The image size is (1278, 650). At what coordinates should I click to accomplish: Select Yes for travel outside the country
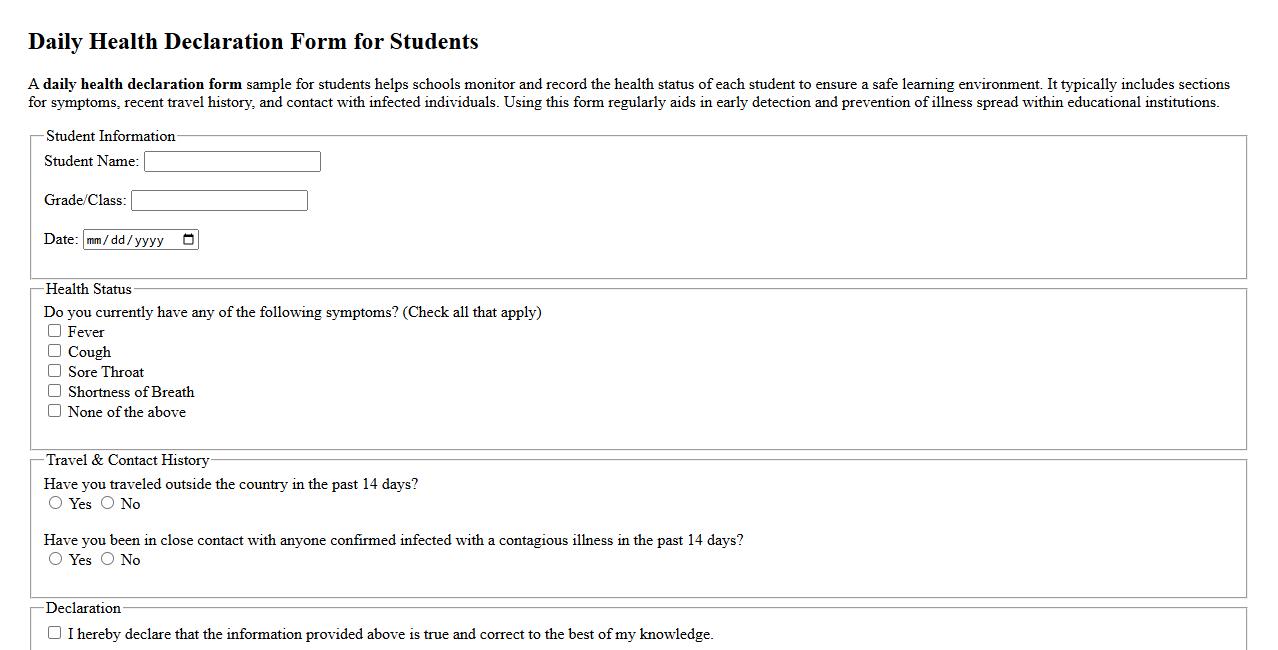point(56,503)
